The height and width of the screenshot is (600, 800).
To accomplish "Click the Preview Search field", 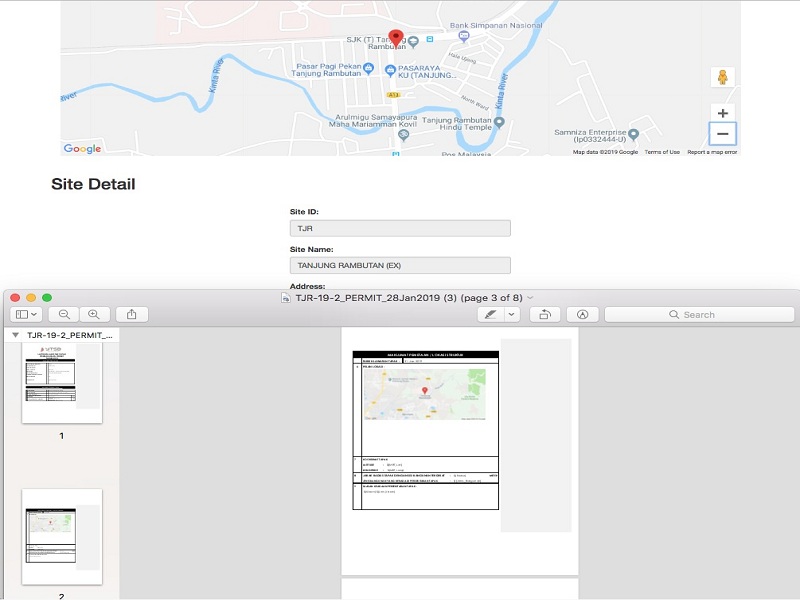I will [699, 314].
